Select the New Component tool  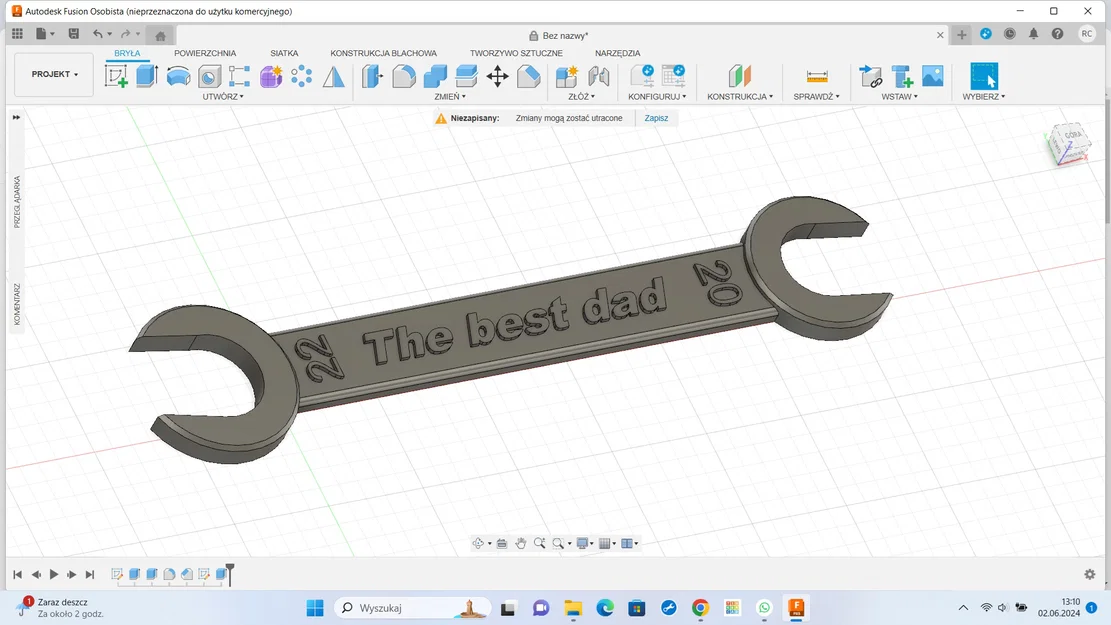567,77
